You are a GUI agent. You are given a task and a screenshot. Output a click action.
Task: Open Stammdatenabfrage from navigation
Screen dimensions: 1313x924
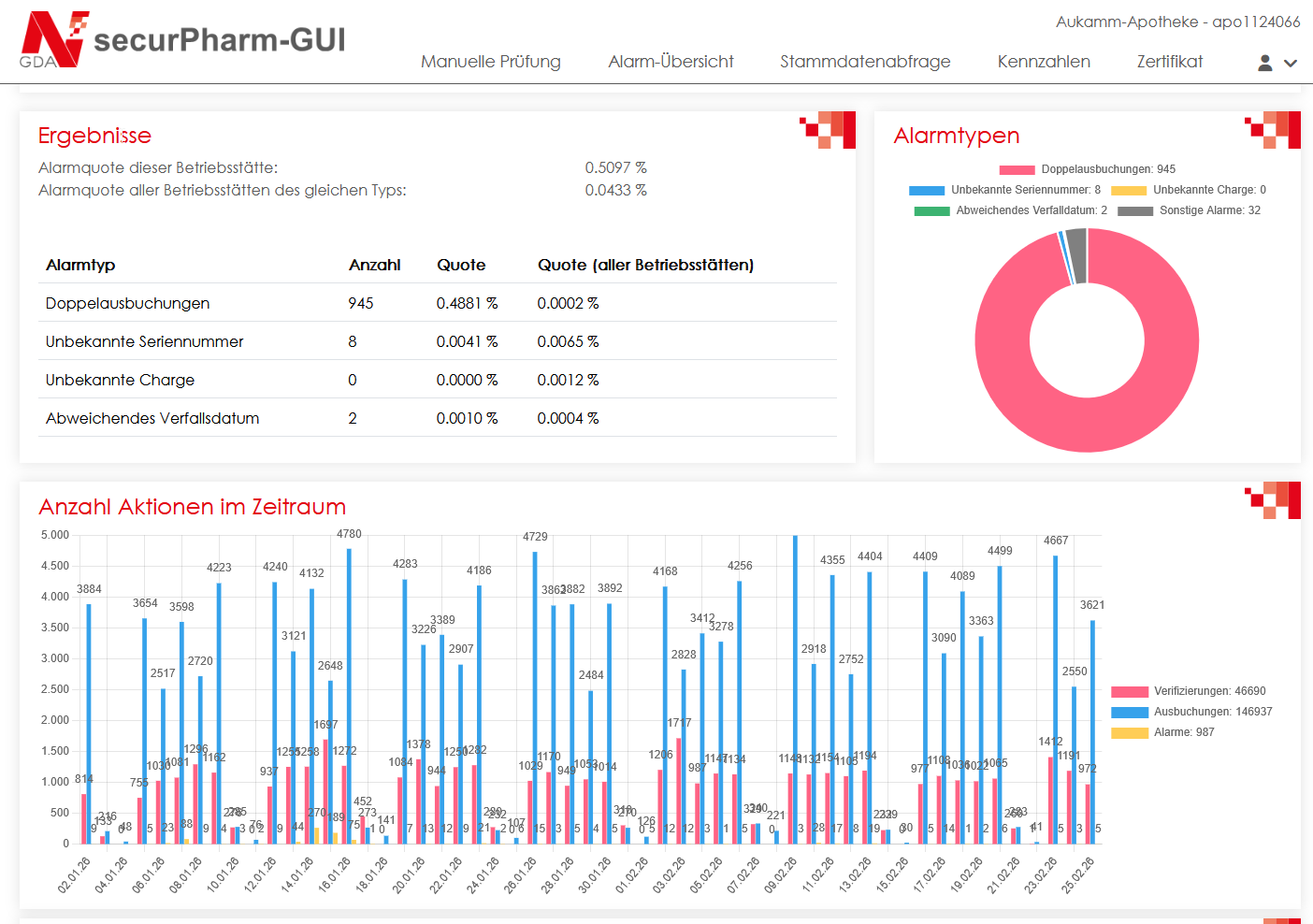point(864,62)
